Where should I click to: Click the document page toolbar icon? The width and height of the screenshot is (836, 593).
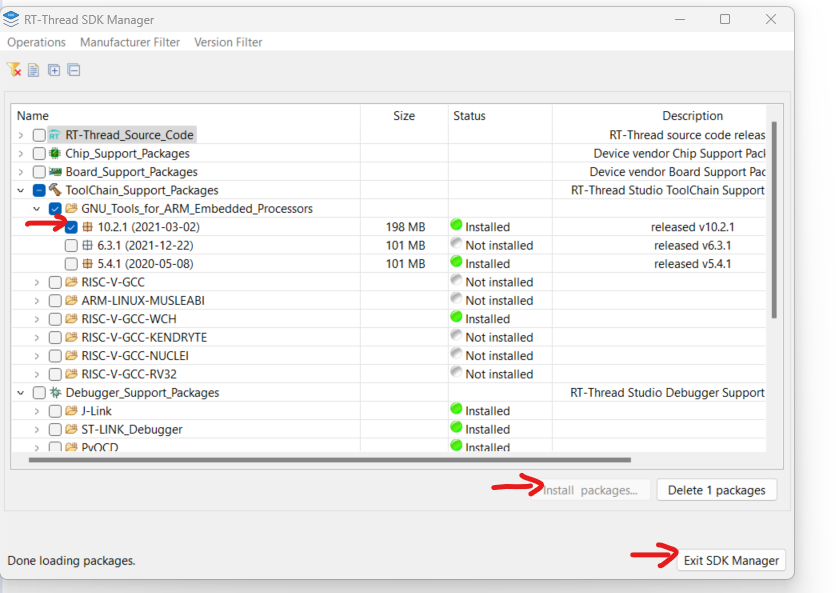point(33,70)
